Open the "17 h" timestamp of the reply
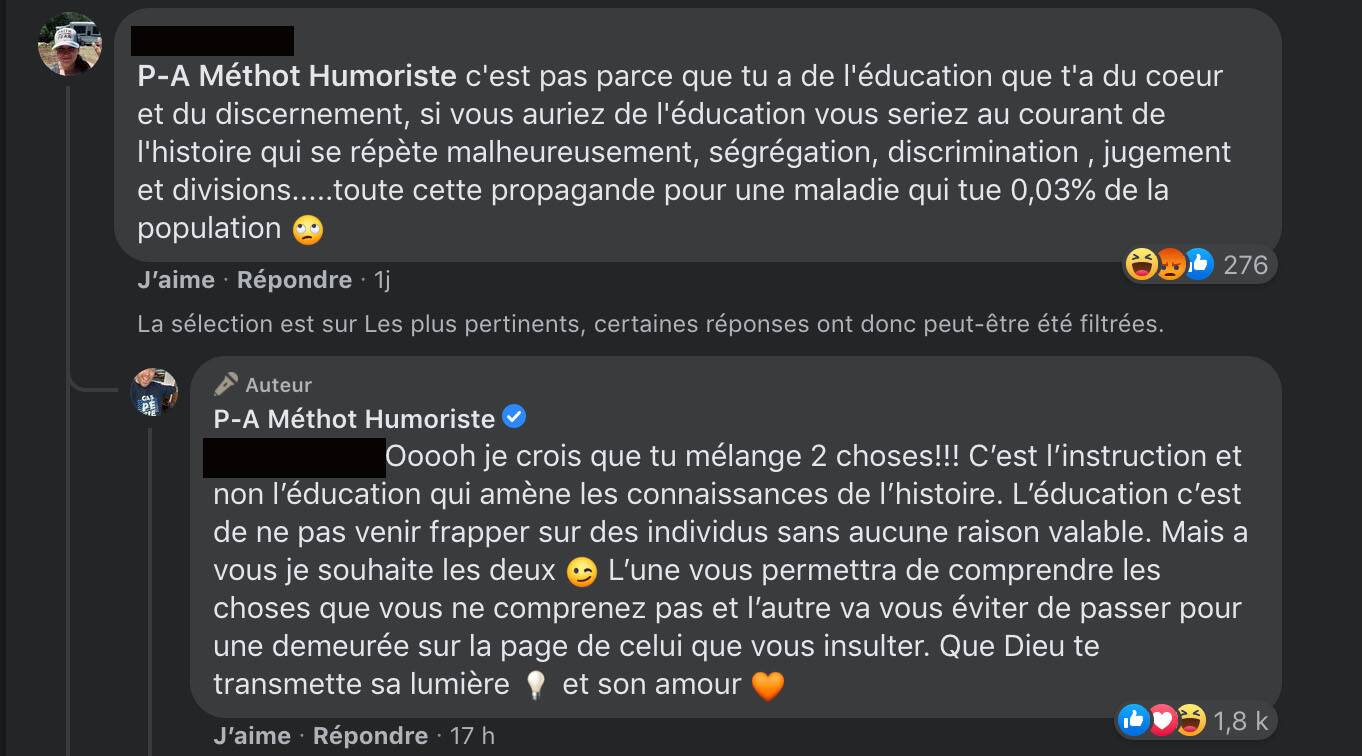Image resolution: width=1362 pixels, height=756 pixels. pos(472,736)
